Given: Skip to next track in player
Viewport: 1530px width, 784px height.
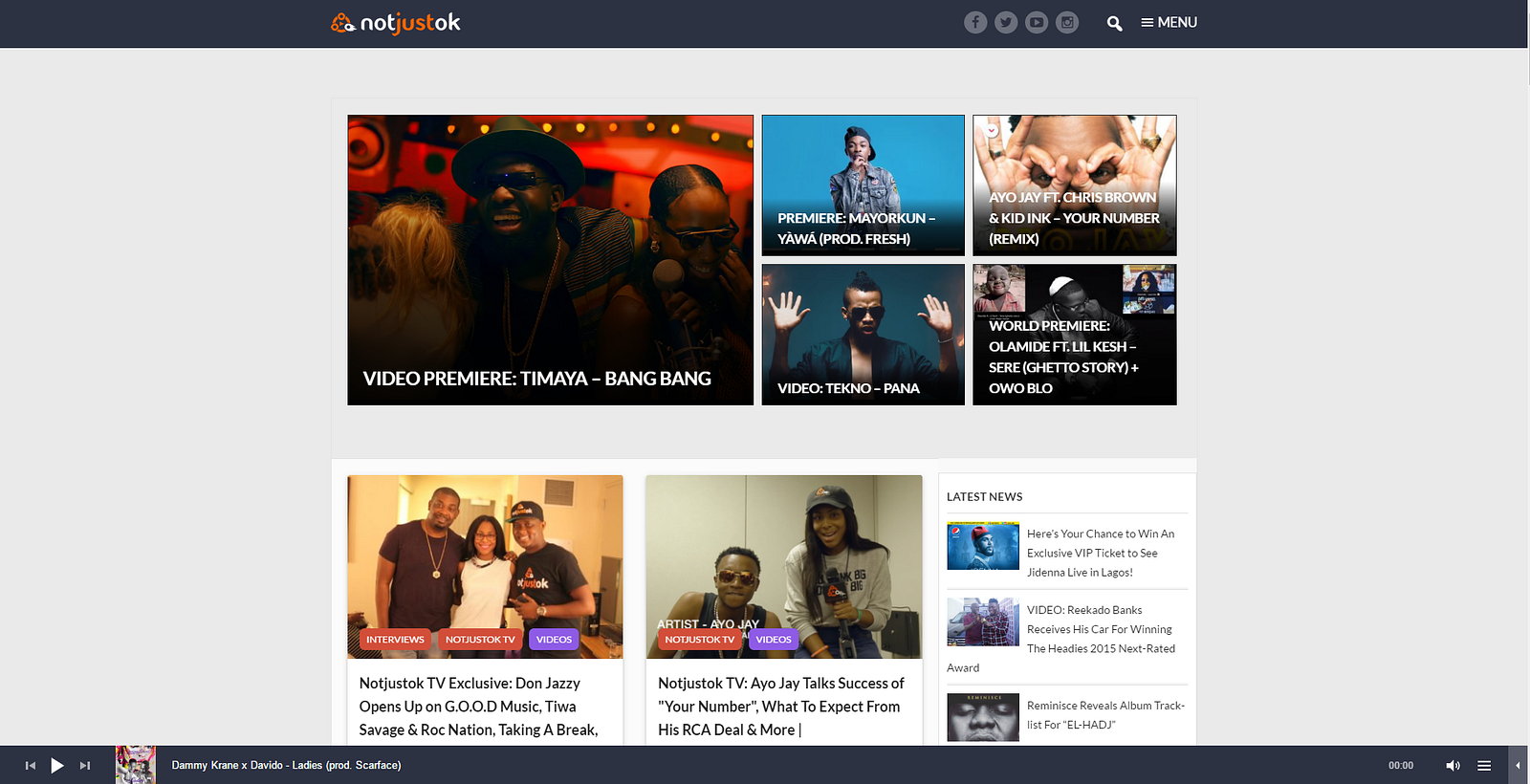Looking at the screenshot, I should pyautogui.click(x=85, y=765).
